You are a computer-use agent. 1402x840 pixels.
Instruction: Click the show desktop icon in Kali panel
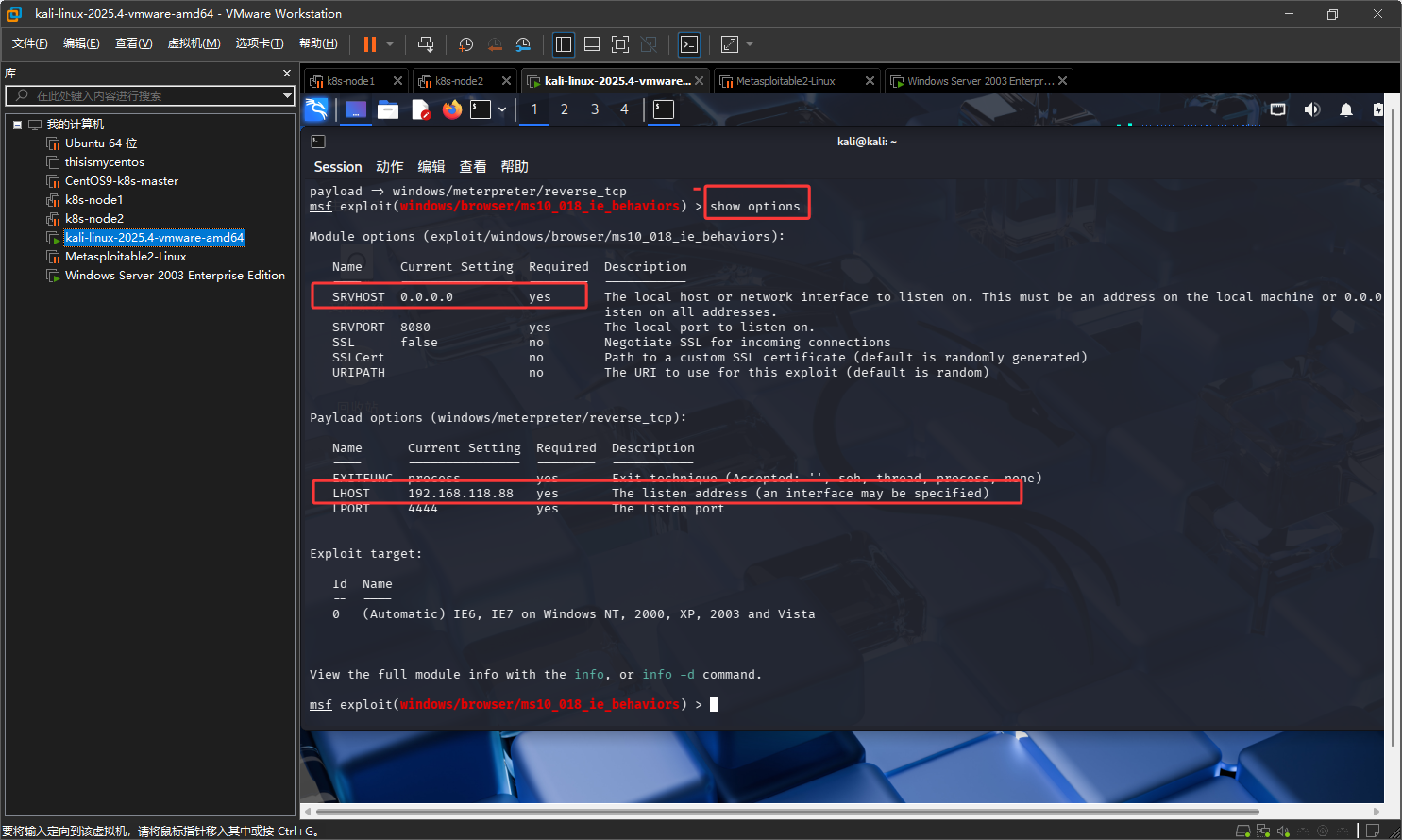click(x=355, y=109)
